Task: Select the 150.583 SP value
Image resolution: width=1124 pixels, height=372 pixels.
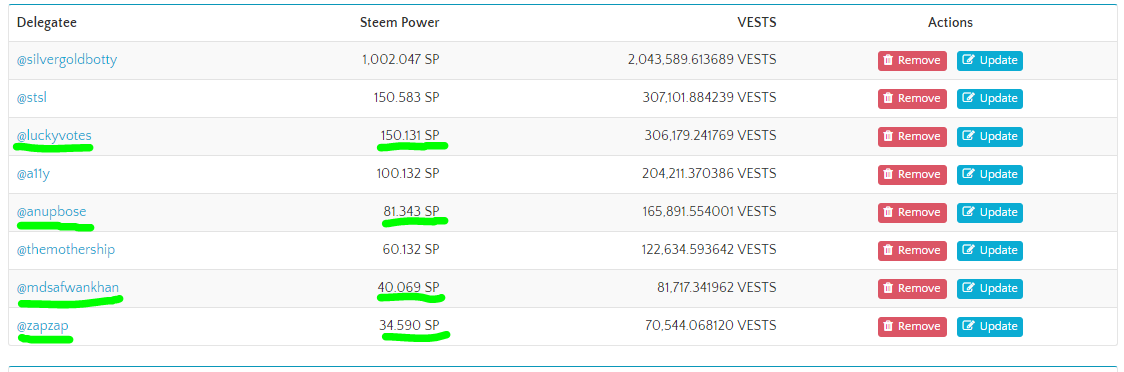Action: [x=406, y=97]
